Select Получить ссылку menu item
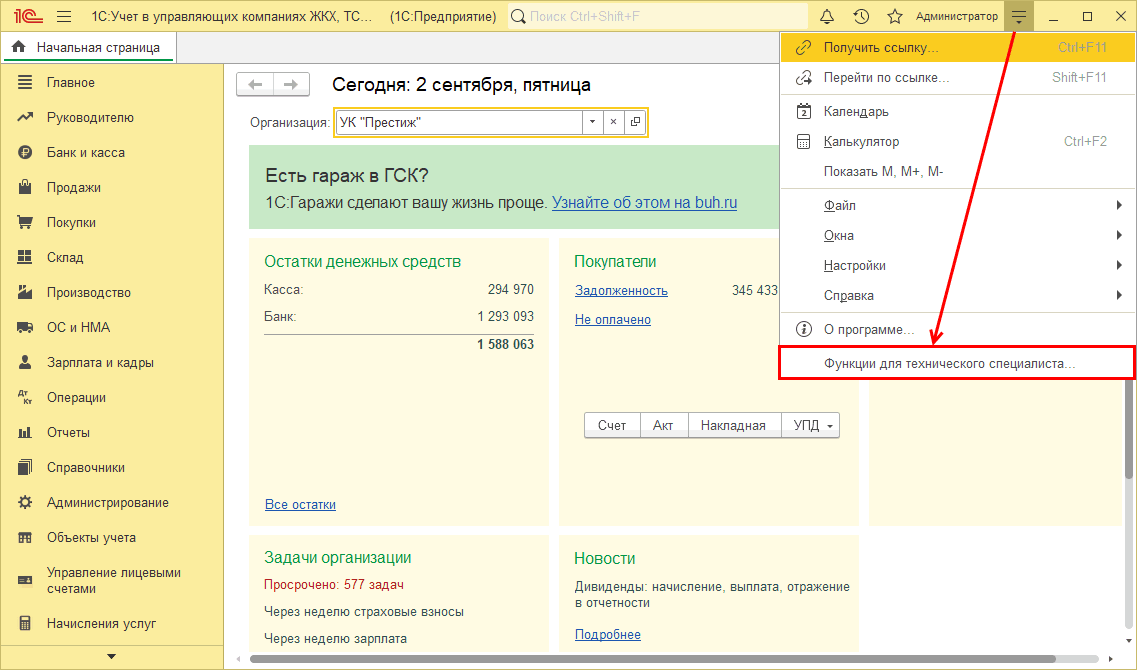Screen dimensions: 1137x670 (x=958, y=48)
